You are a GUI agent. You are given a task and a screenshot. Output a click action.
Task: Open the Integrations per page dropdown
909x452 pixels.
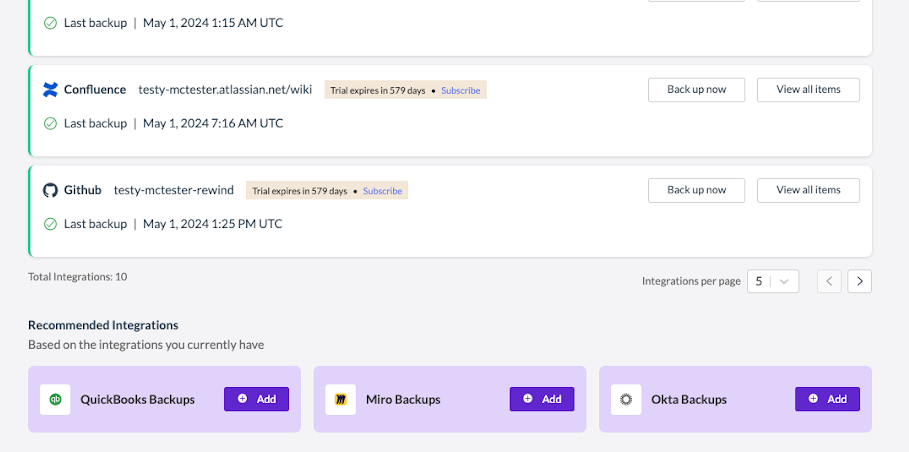tap(773, 281)
